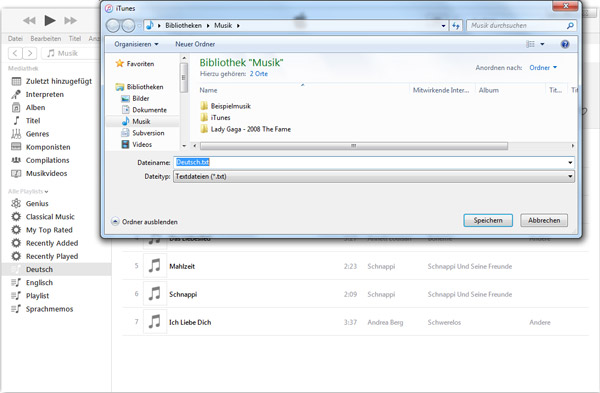
Task: Open the Recently Played playlist
Action: (52, 256)
